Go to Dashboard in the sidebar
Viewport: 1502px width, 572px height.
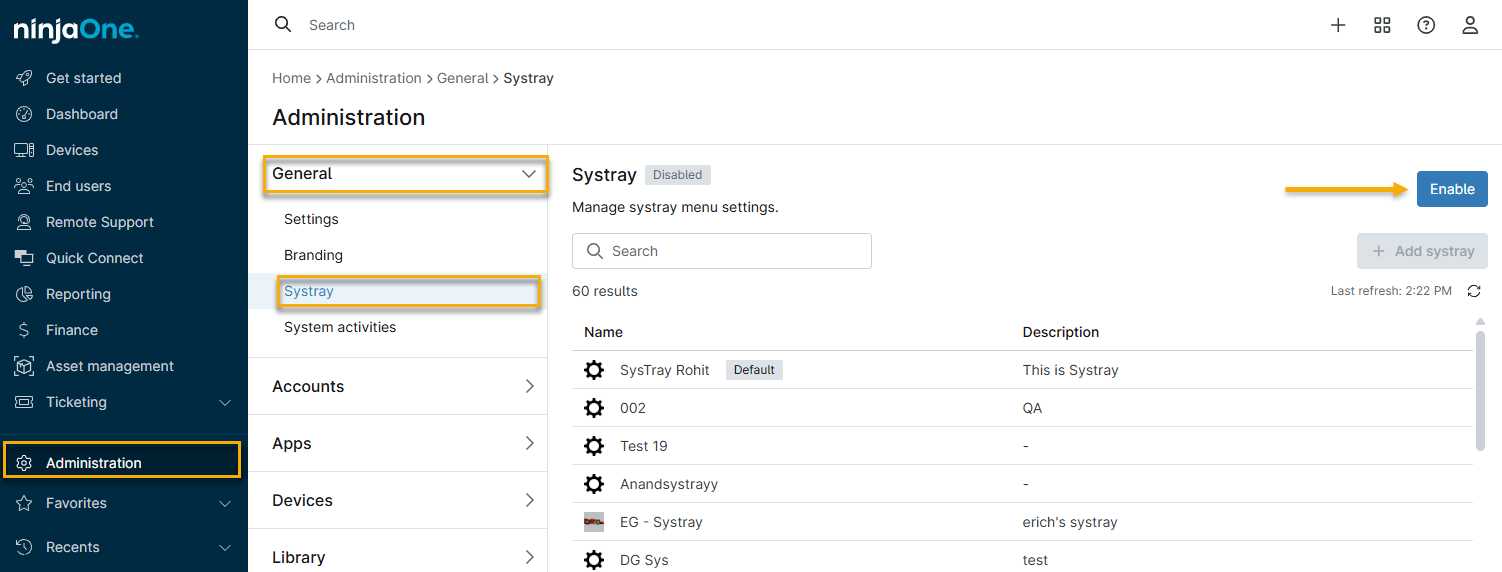click(x=82, y=114)
